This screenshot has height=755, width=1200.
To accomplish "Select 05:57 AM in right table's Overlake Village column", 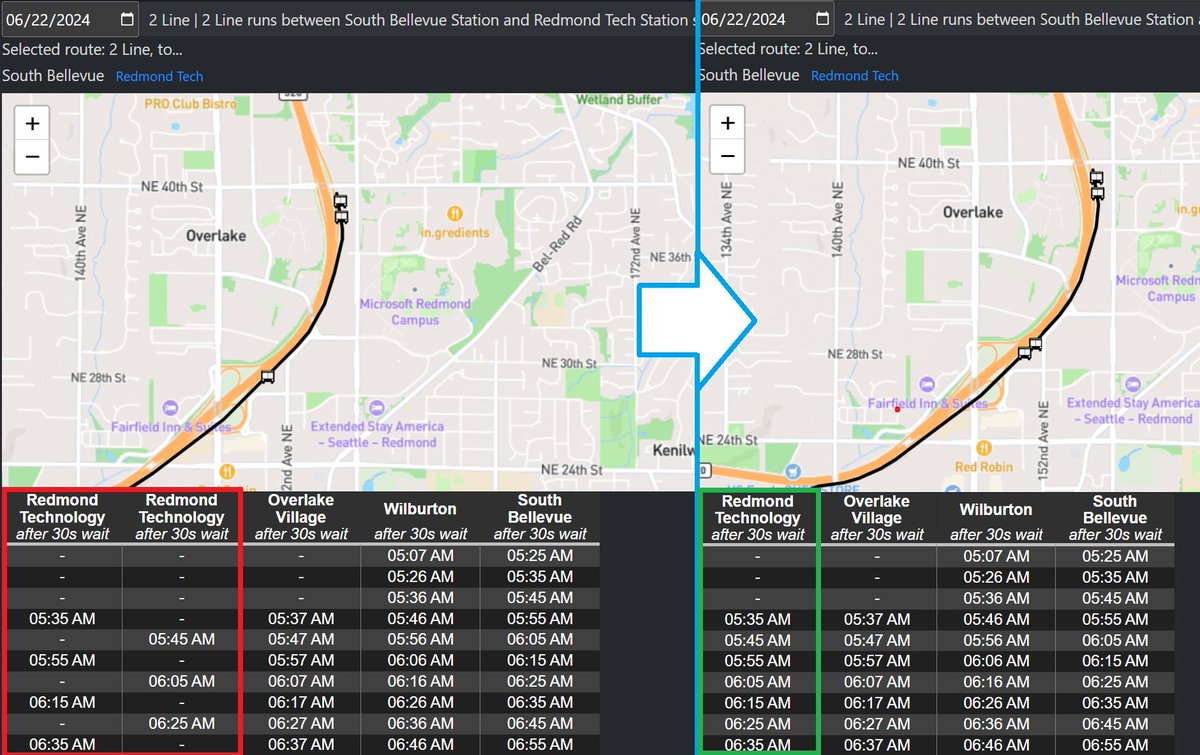I will tap(877, 661).
